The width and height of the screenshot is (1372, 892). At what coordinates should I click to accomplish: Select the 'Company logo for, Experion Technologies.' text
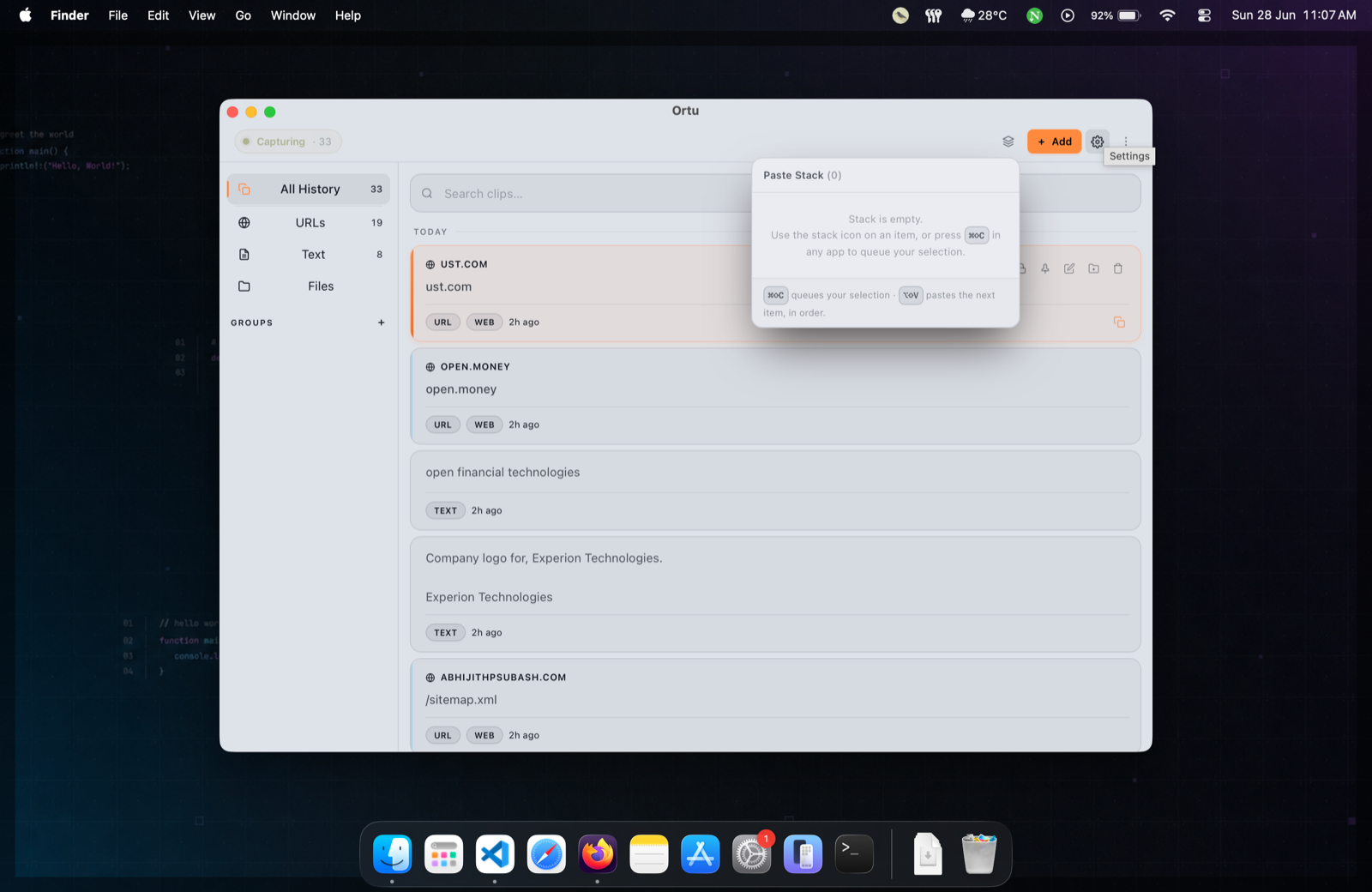tap(544, 557)
